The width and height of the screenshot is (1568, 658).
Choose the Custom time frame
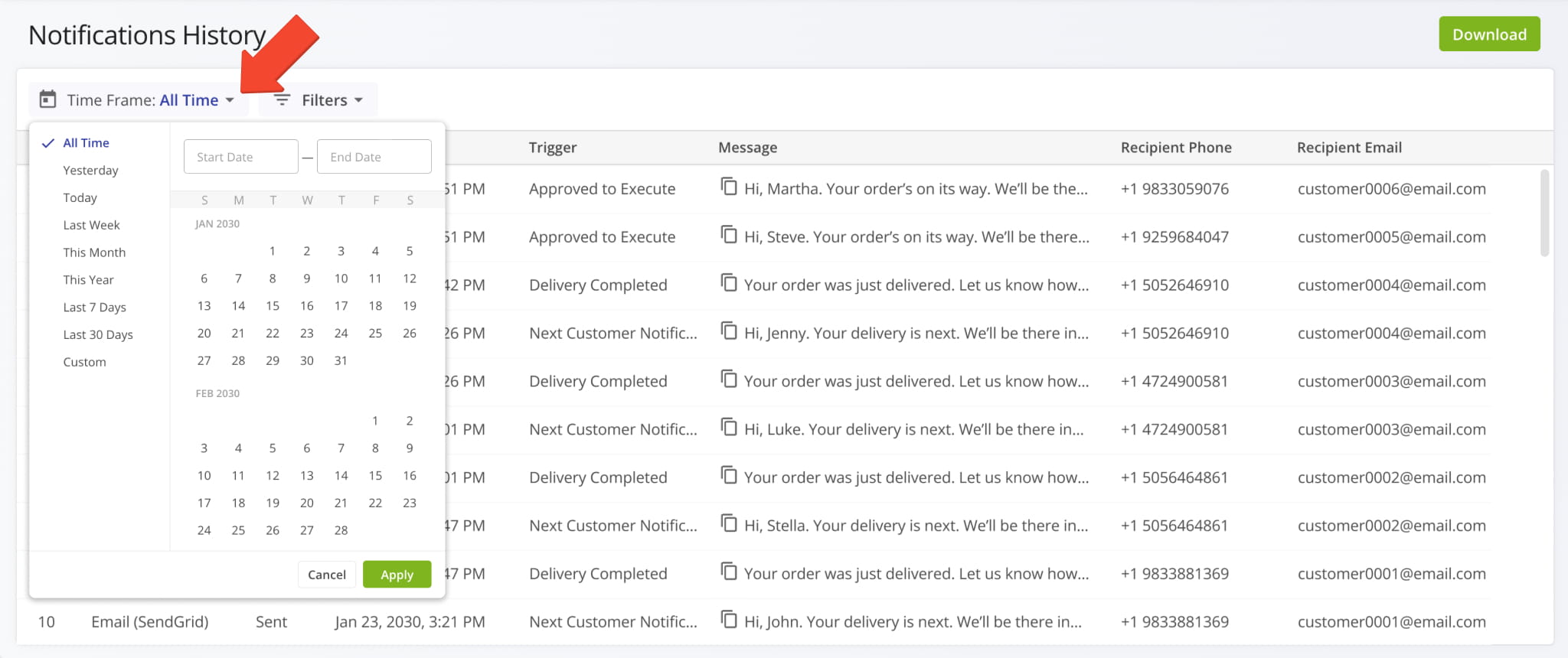tap(84, 362)
